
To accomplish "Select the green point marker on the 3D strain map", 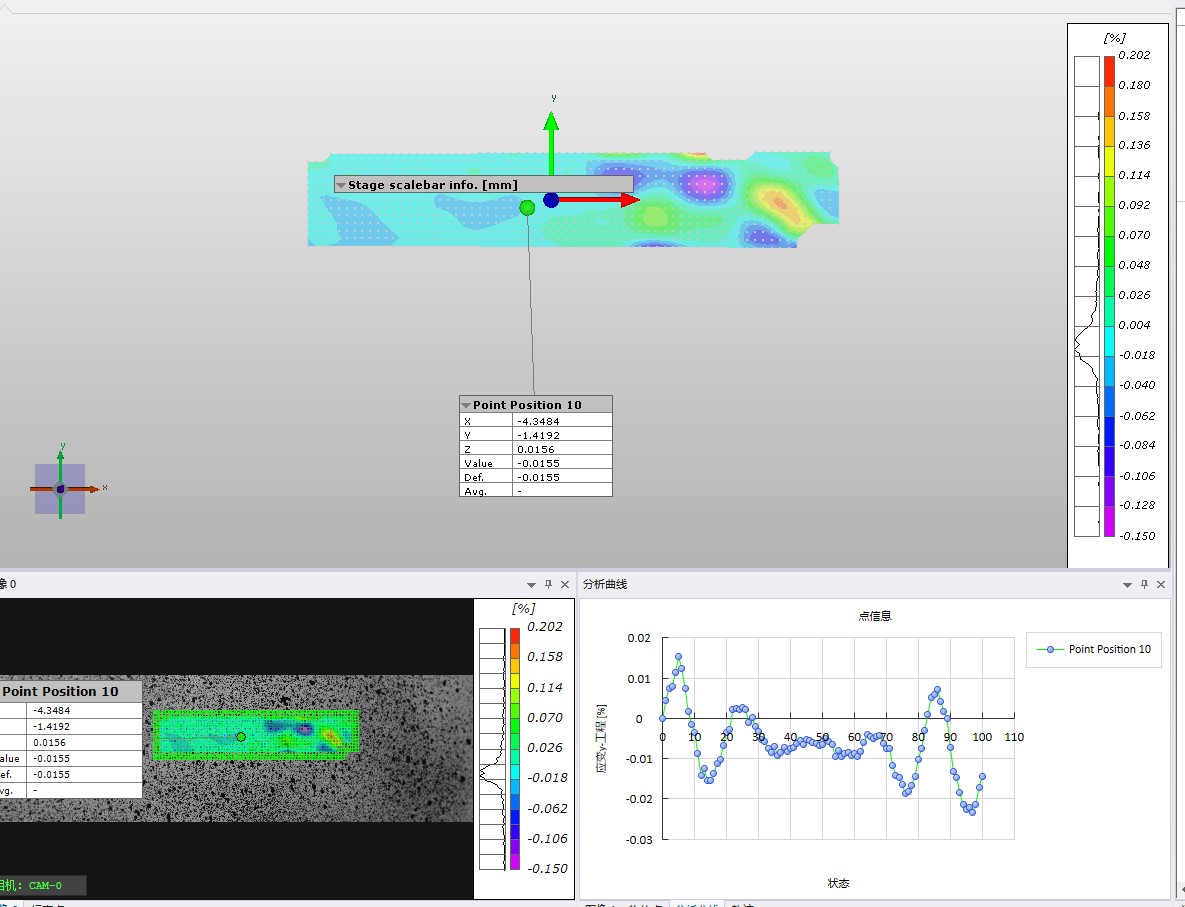I will (x=527, y=207).
